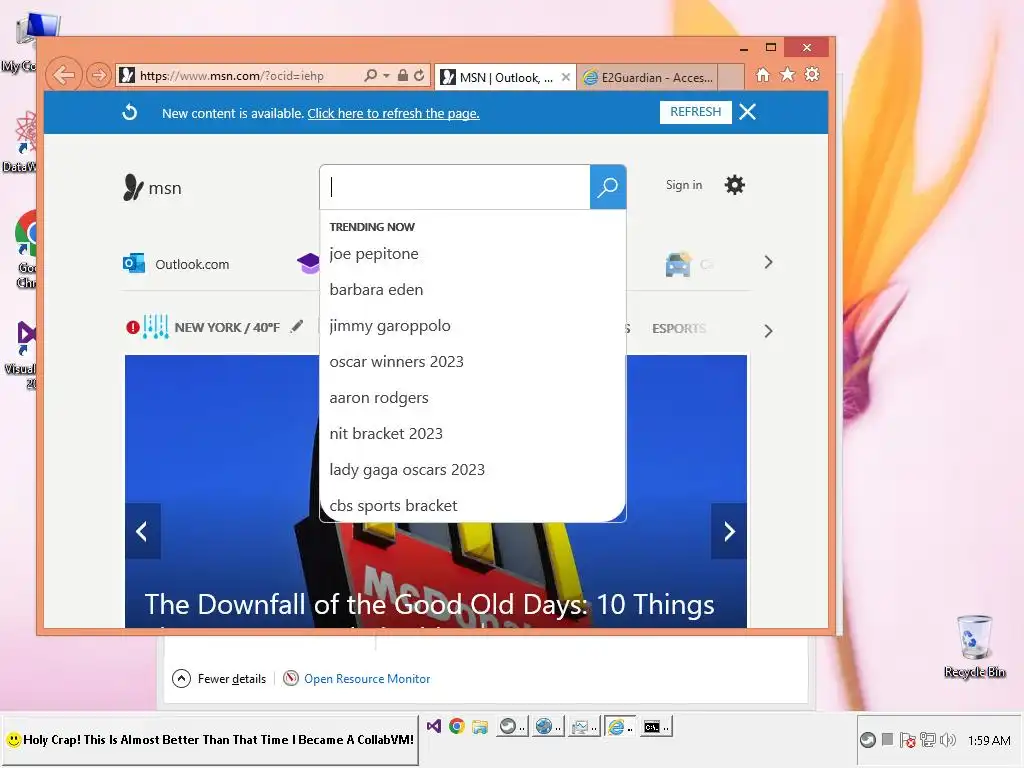Close the MSN | Outlook tab

tap(566, 77)
